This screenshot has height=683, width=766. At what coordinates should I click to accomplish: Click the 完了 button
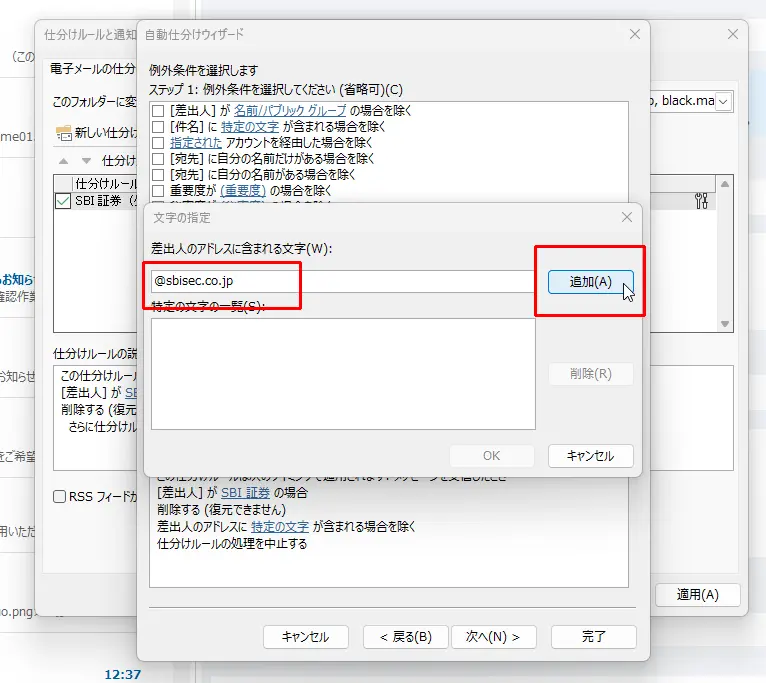coord(594,637)
